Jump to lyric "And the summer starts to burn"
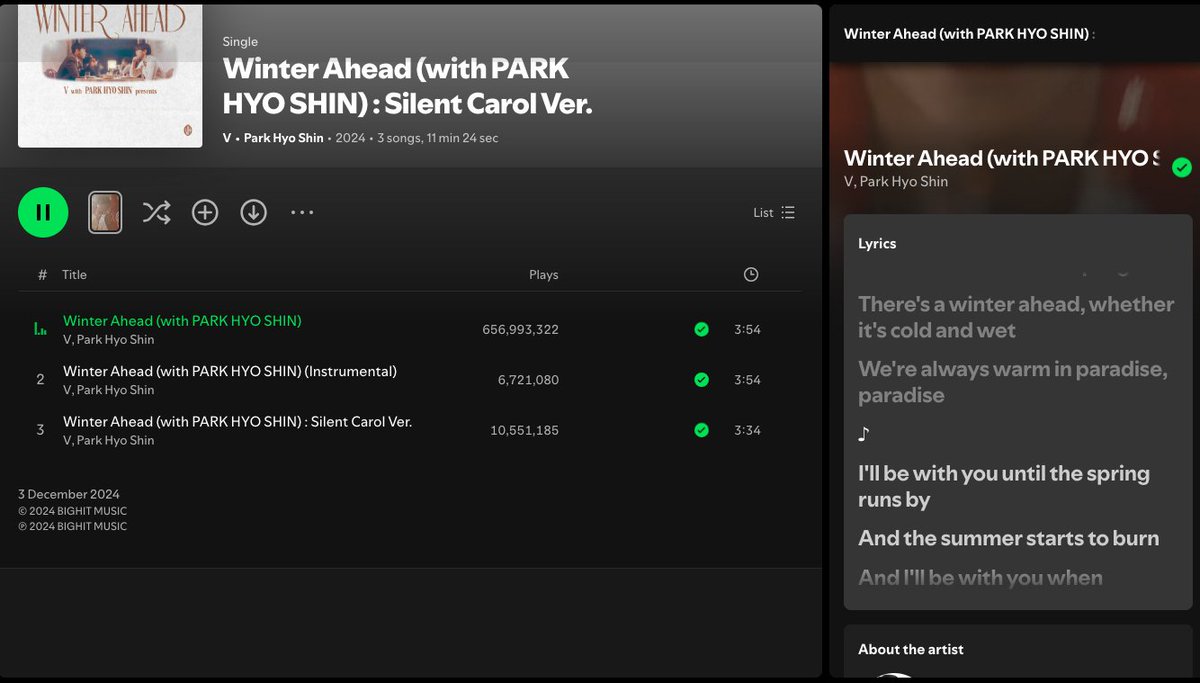Image resolution: width=1200 pixels, height=683 pixels. coord(1009,538)
